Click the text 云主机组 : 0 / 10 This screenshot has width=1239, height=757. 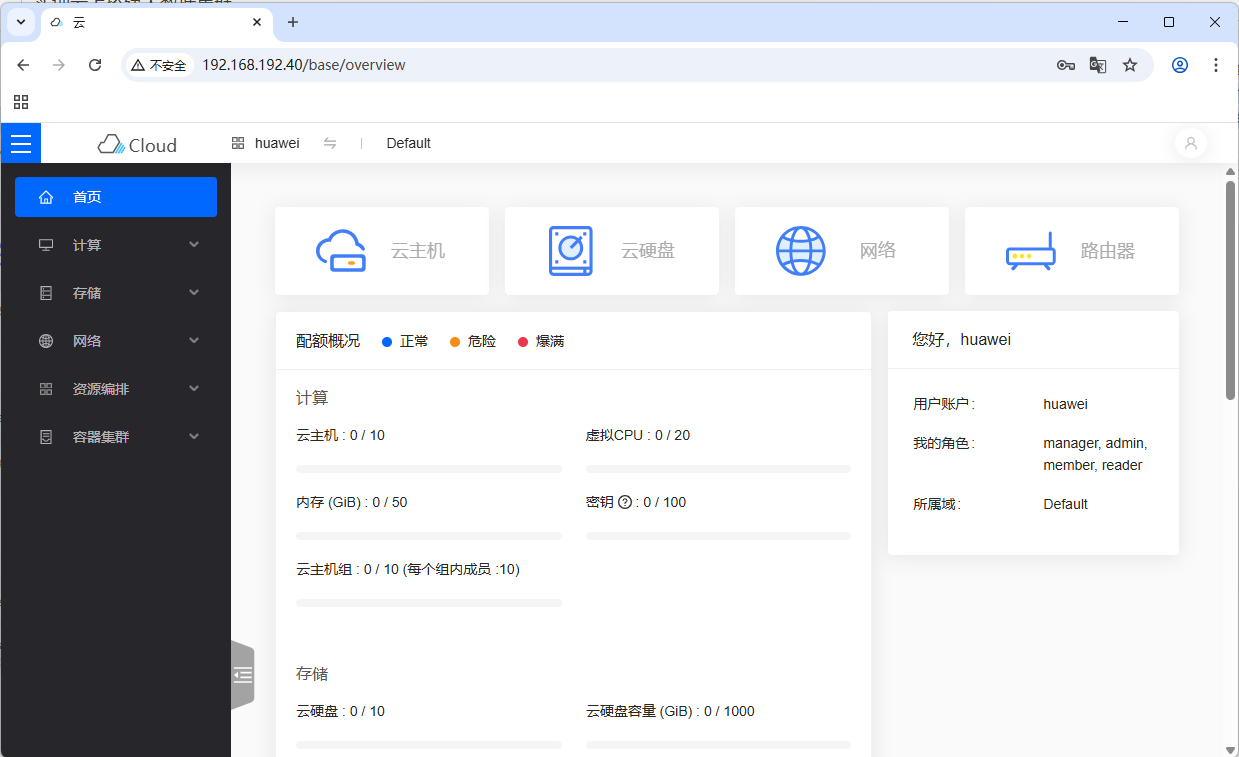(348, 569)
